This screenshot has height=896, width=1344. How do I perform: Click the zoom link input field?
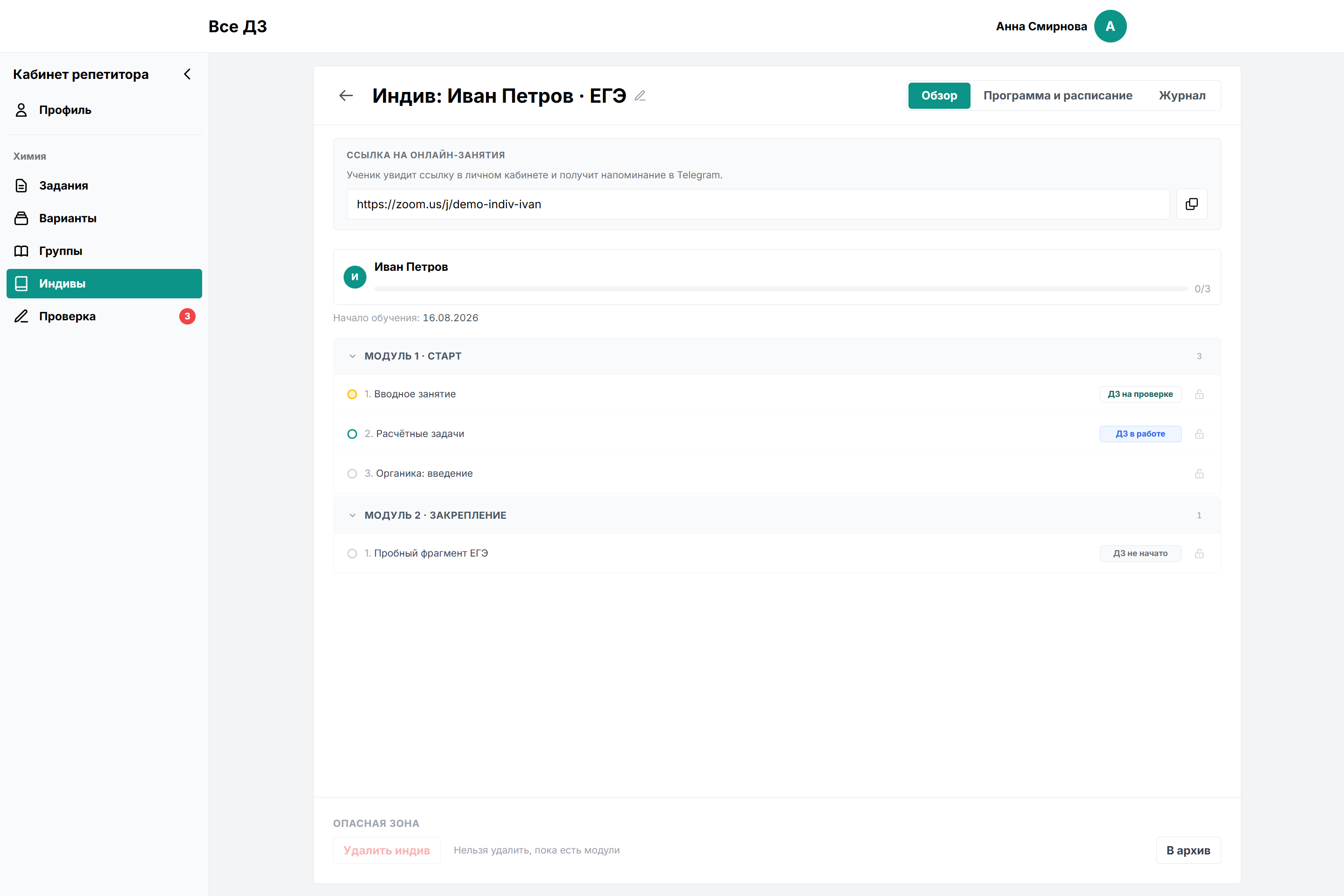tap(758, 204)
